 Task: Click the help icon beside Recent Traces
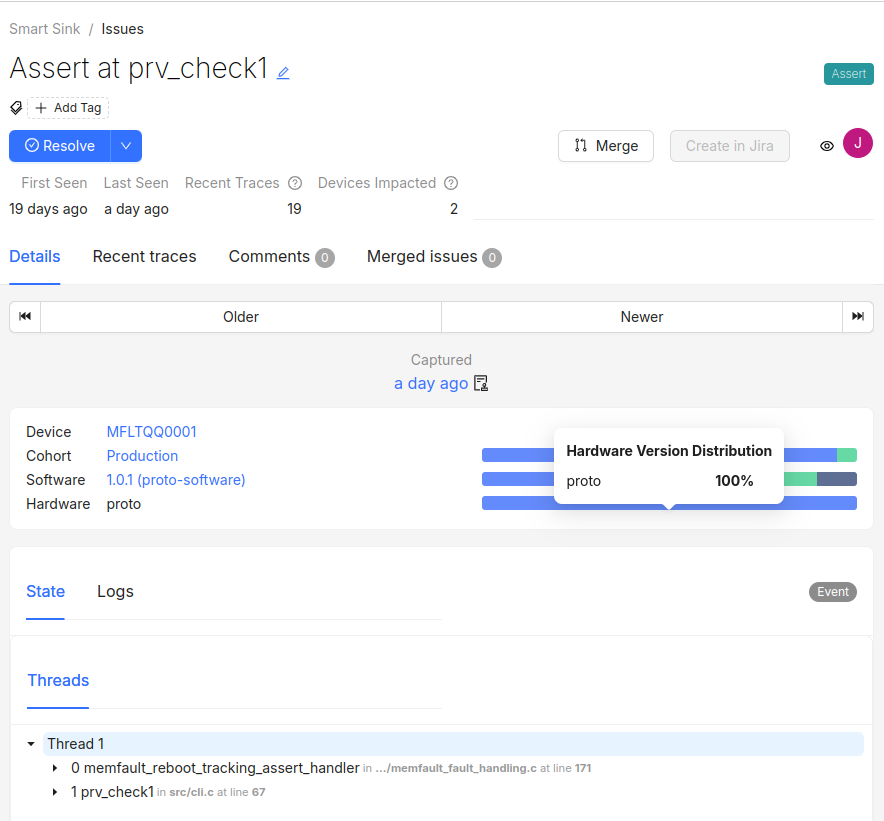[x=295, y=183]
